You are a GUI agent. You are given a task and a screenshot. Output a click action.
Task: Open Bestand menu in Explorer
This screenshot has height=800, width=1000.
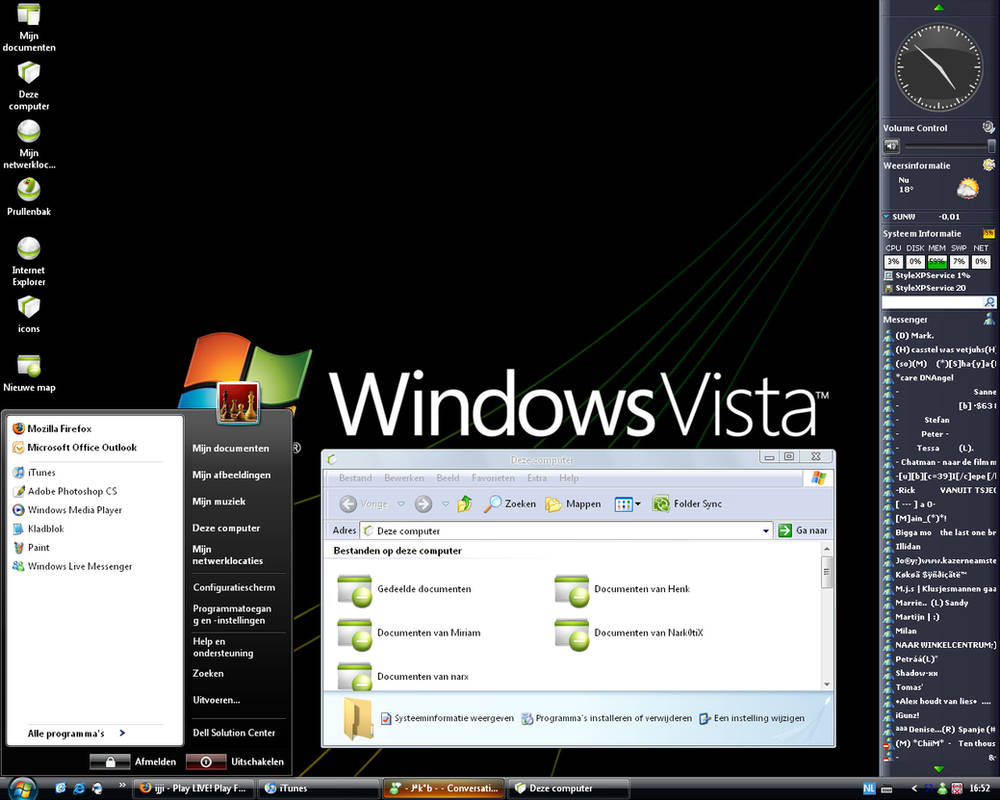[355, 478]
